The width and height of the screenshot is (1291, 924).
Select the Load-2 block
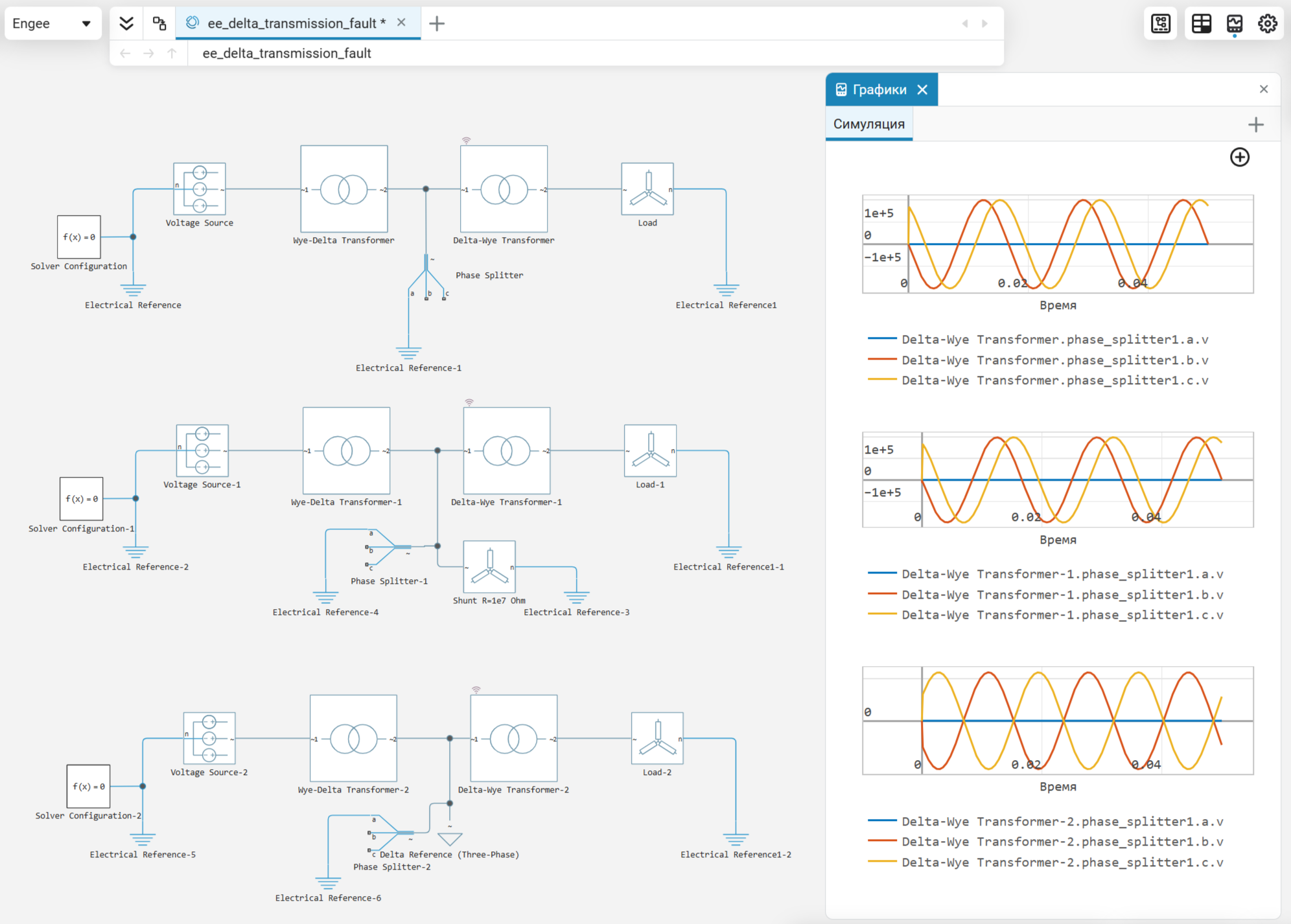657,738
